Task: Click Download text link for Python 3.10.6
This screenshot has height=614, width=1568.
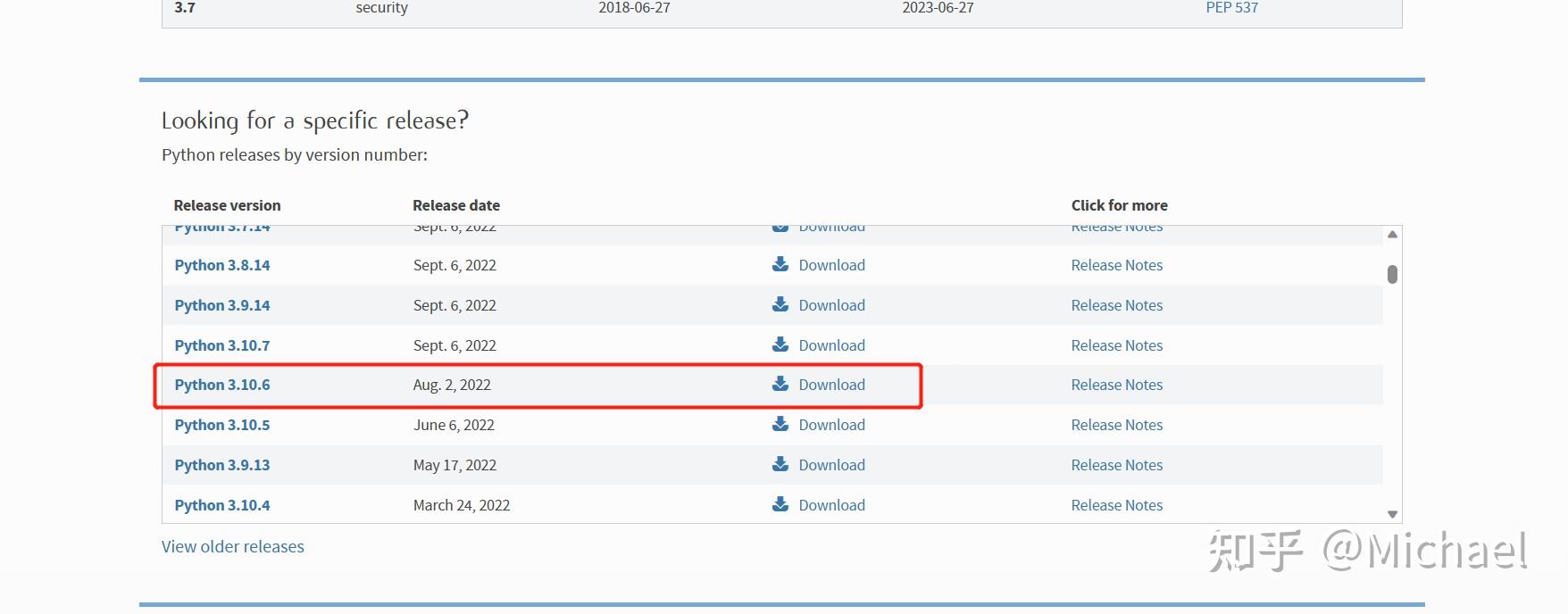Action: [x=832, y=385]
